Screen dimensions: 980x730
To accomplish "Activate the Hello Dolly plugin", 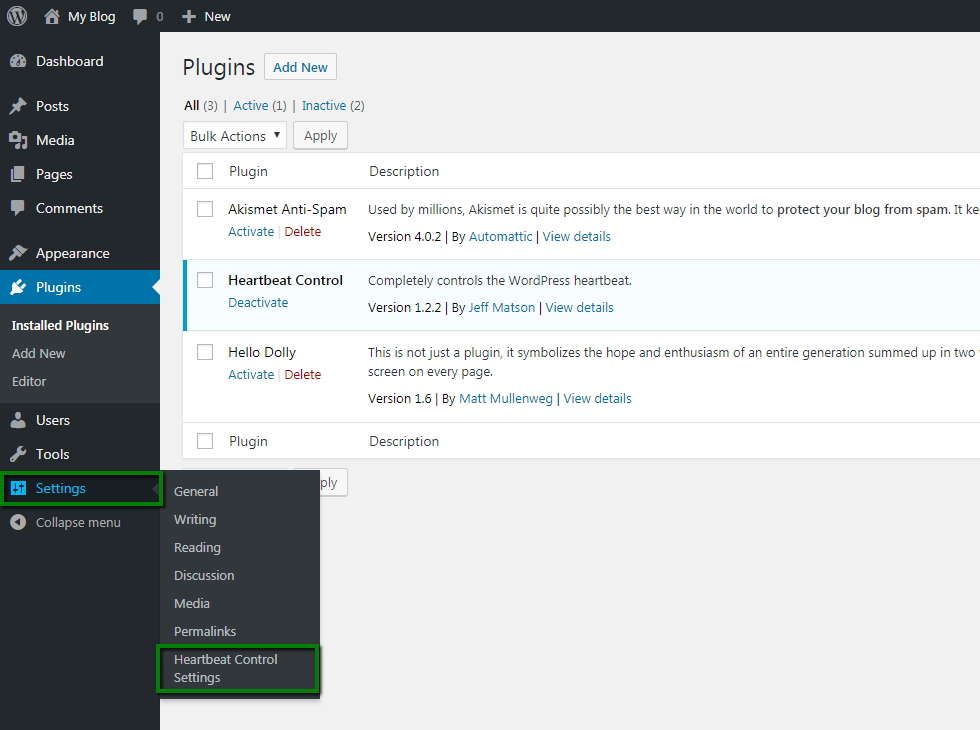I will pos(251,375).
